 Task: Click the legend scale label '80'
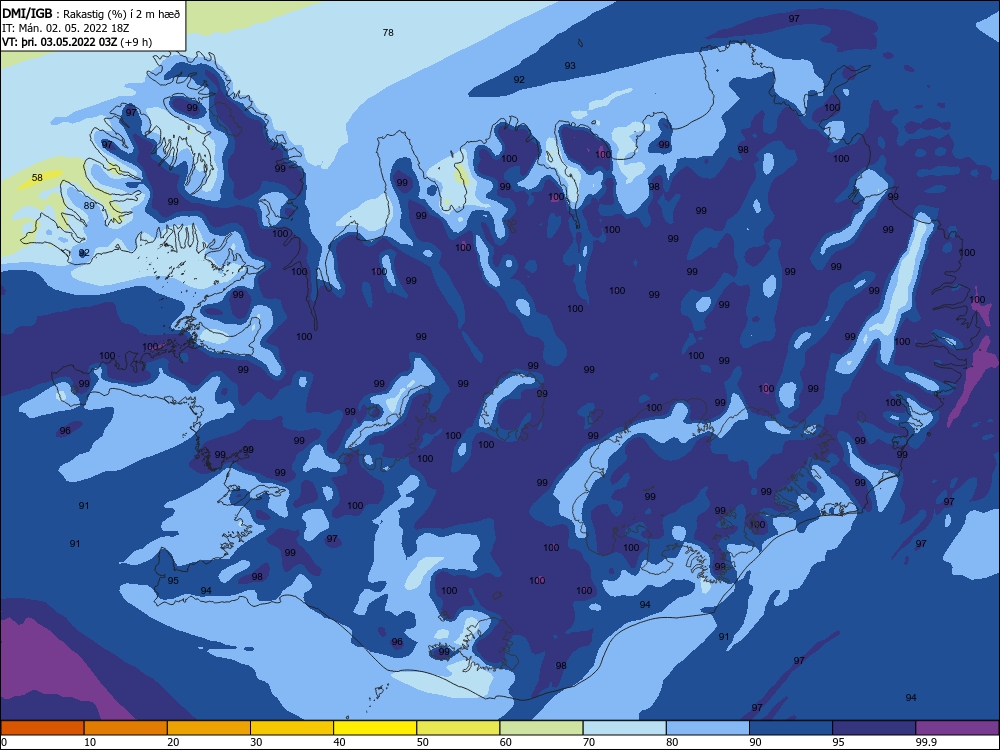pos(672,742)
